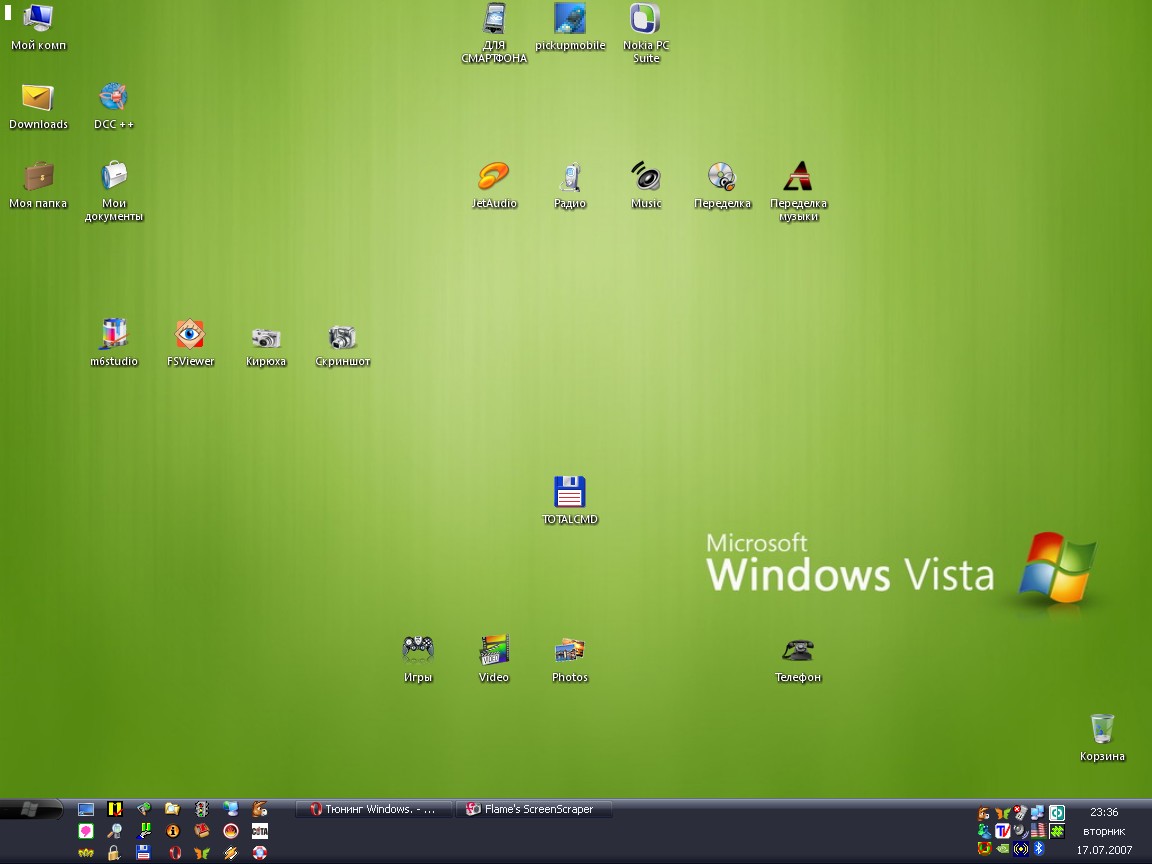Screen dimensions: 1152x864
Task: Click the eMule tray icon
Action: pyautogui.click(x=983, y=813)
